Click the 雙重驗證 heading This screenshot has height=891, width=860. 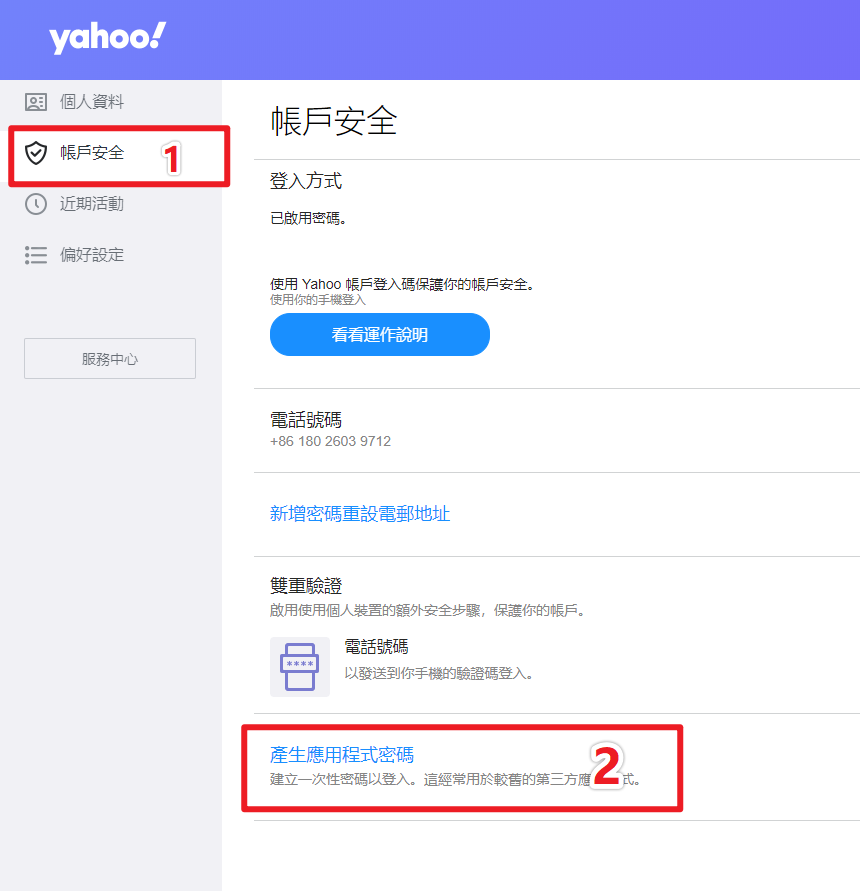[306, 585]
